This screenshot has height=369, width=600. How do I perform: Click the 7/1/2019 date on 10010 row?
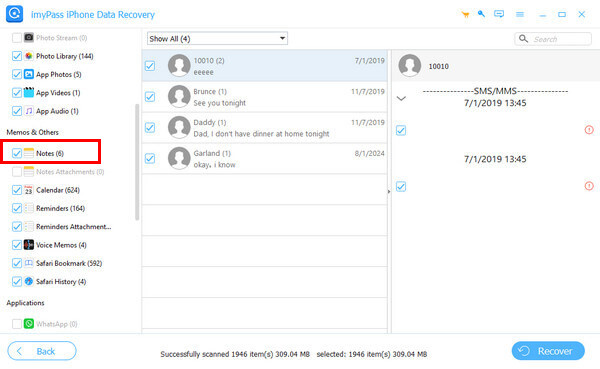click(x=369, y=60)
